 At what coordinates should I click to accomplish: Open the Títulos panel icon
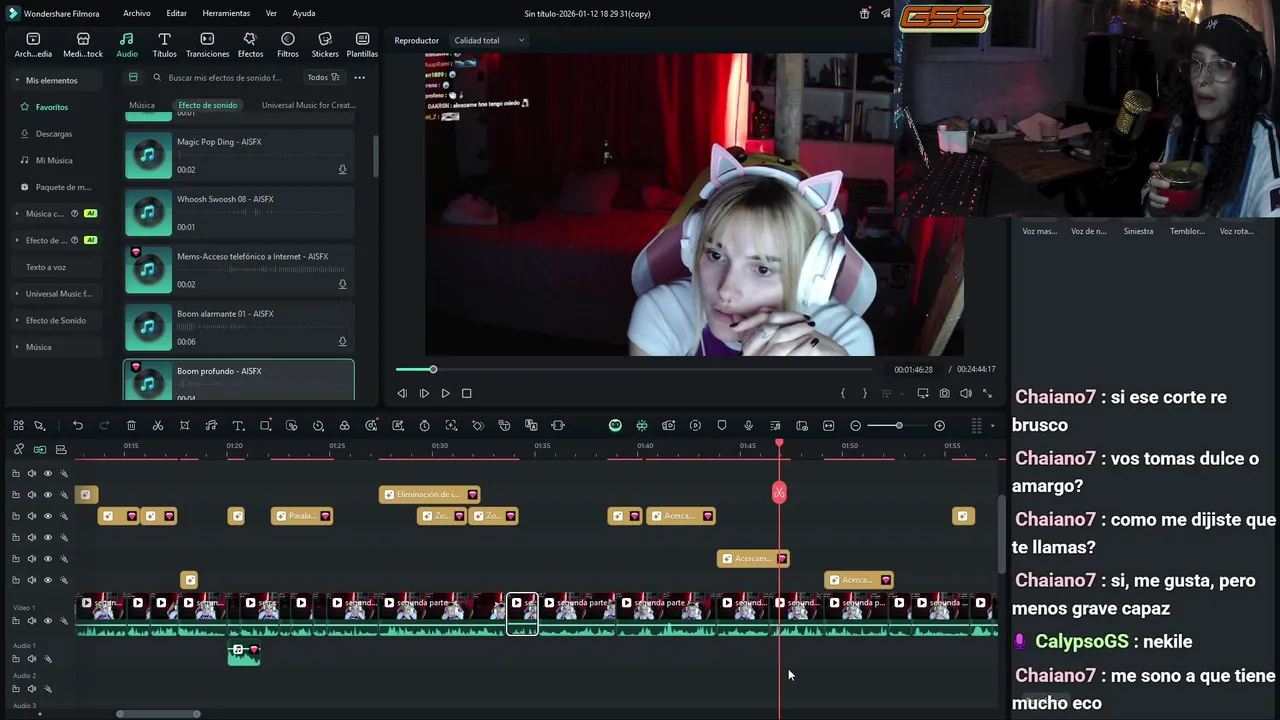point(164,45)
